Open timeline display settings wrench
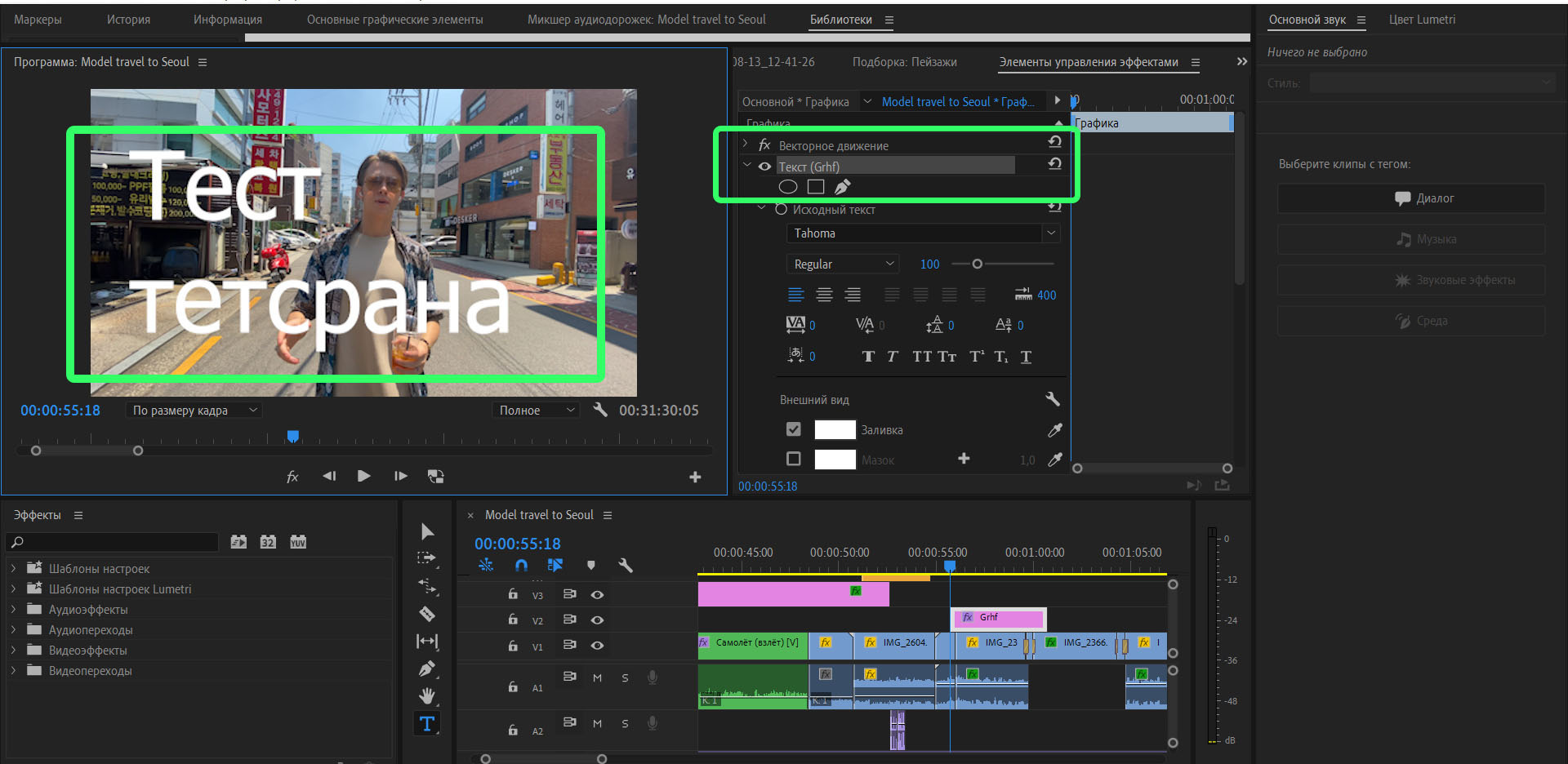Image resolution: width=1568 pixels, height=764 pixels. 626,565
